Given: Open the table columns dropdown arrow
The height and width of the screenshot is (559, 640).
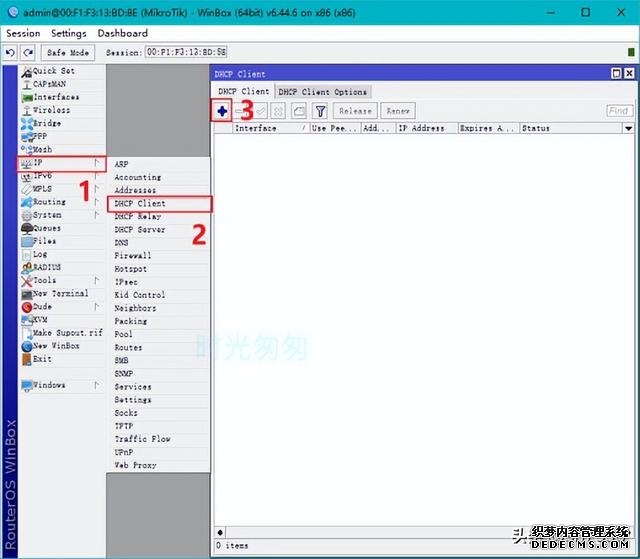Looking at the screenshot, I should tap(629, 129).
